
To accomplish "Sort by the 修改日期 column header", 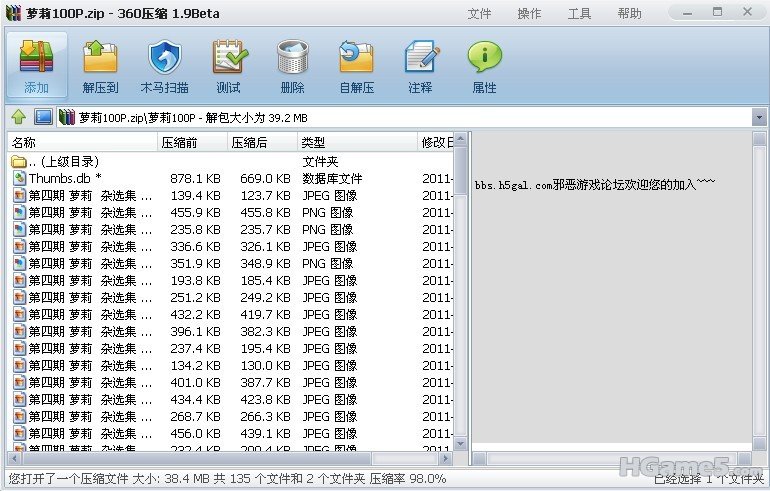I will click(435, 142).
